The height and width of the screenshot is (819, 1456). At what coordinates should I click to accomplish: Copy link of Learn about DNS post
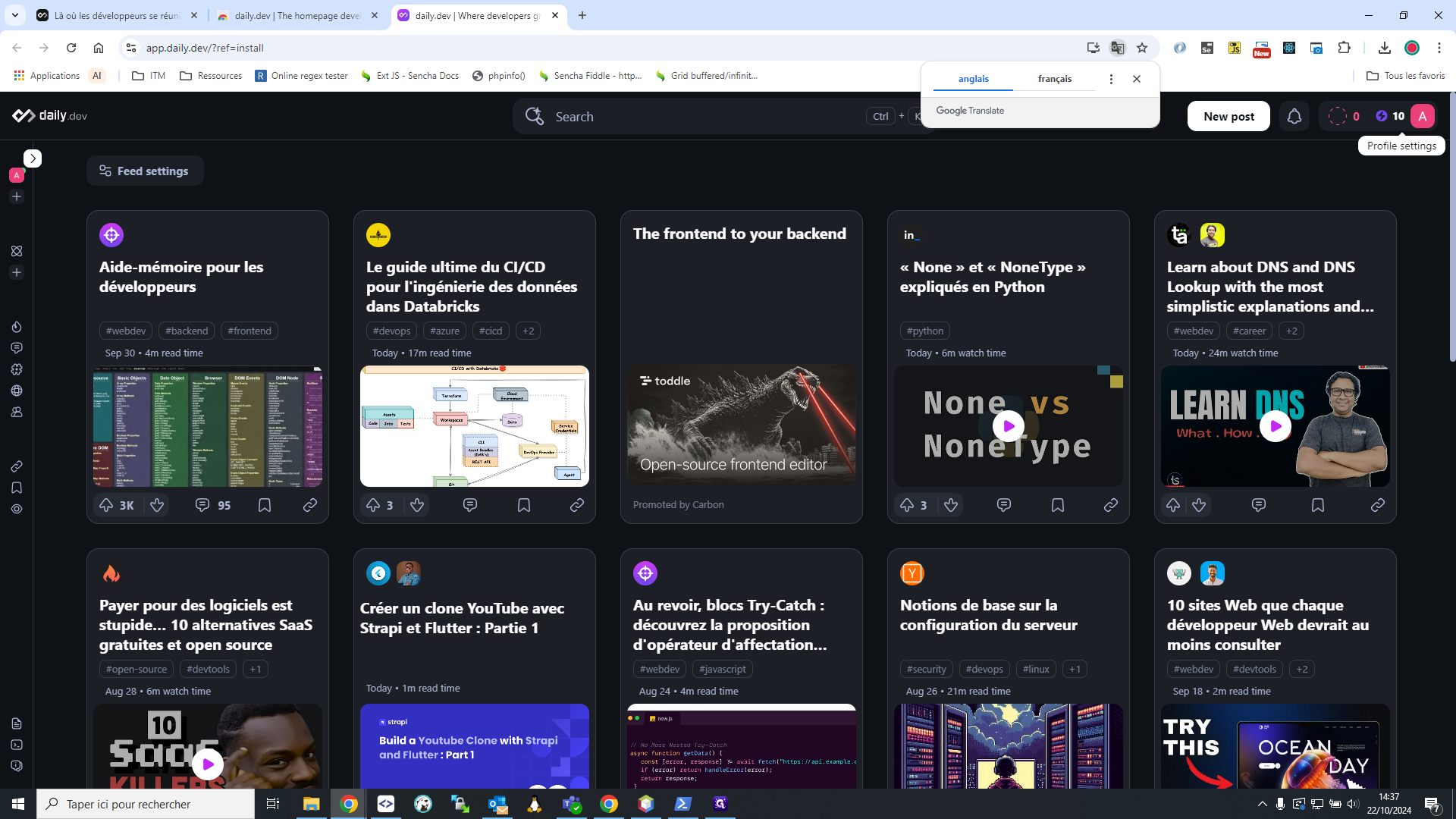(x=1377, y=505)
